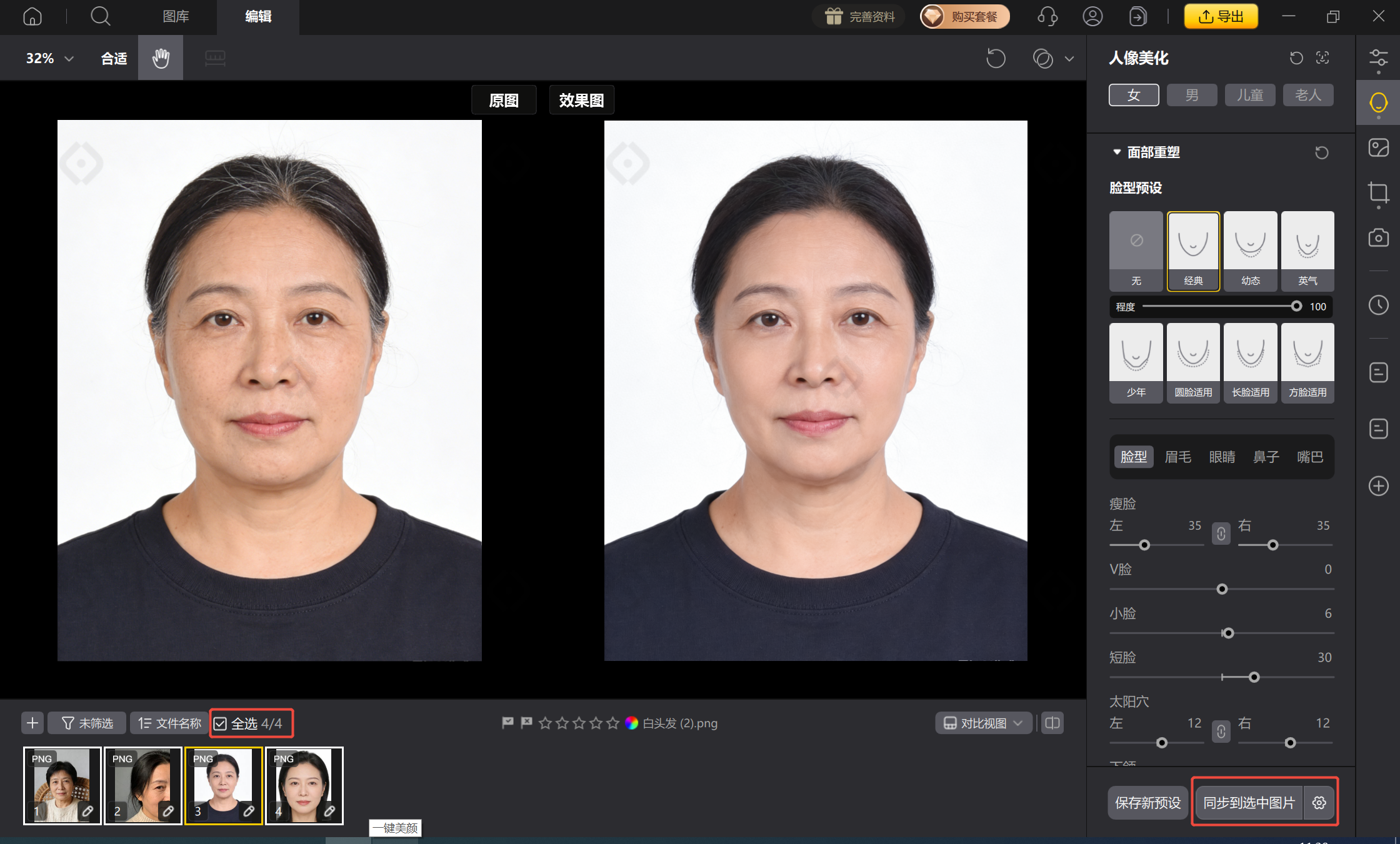Screen dimensions: 1400x844
Task: Enable split compare view icon next to 对比视图
Action: 1052,723
